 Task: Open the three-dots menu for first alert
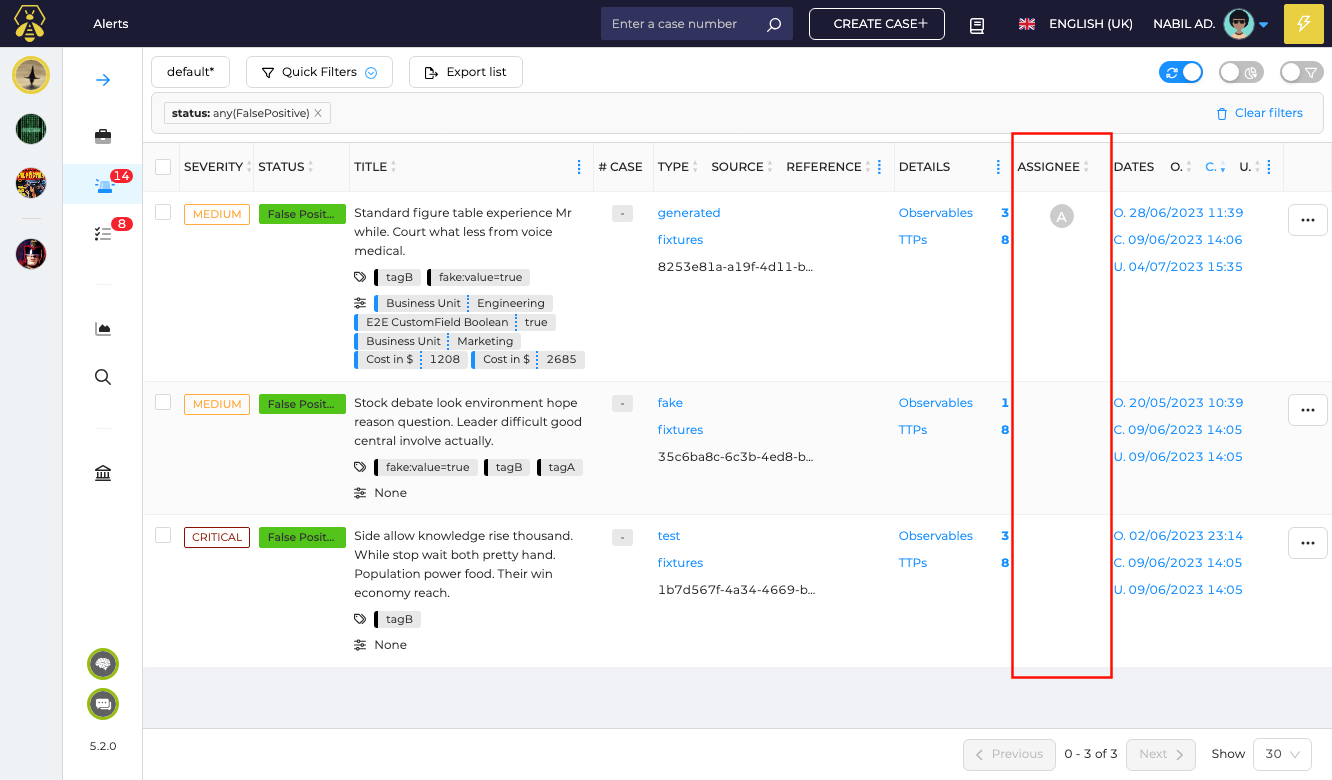[x=1307, y=220]
